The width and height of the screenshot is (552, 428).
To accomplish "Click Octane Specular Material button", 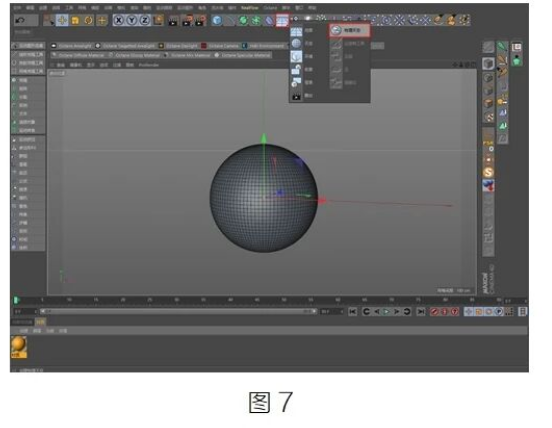I will click(x=243, y=55).
